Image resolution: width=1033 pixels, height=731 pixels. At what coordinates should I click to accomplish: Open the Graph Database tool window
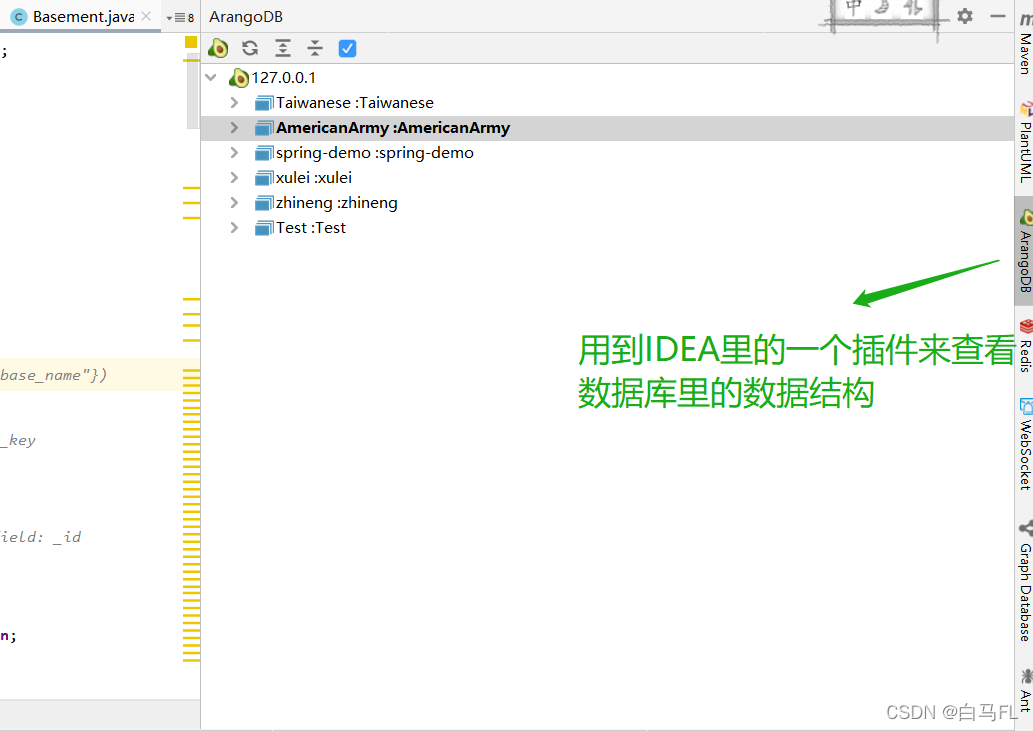[x=1024, y=580]
